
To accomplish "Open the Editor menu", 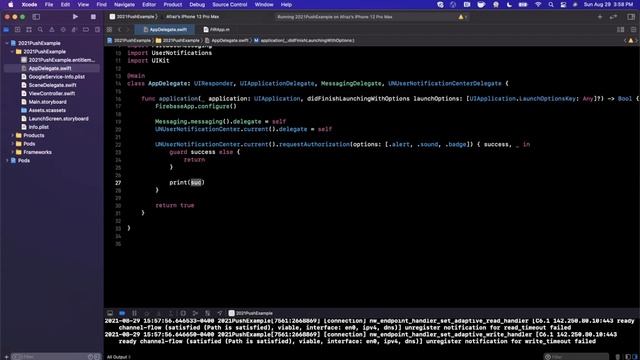I will [149, 4].
